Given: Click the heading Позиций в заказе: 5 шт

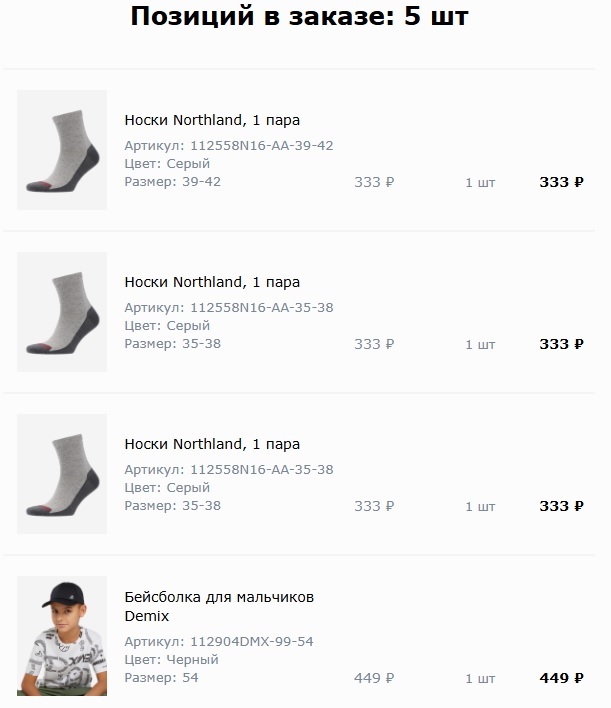Looking at the screenshot, I should (x=299, y=16).
